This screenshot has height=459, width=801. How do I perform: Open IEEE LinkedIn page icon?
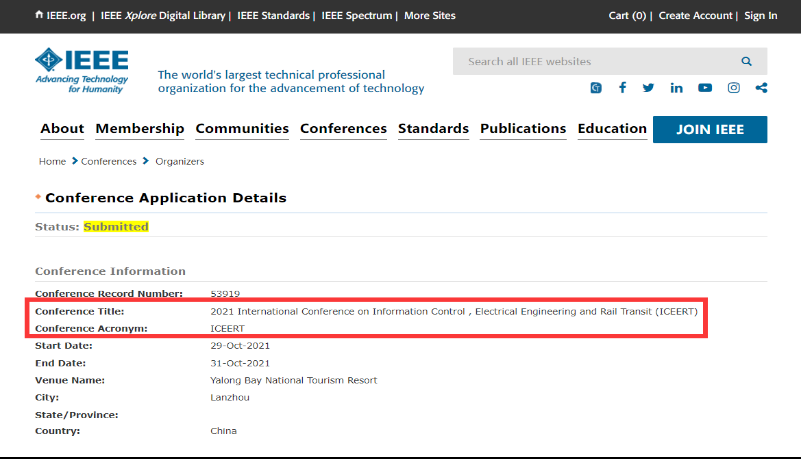(677, 88)
